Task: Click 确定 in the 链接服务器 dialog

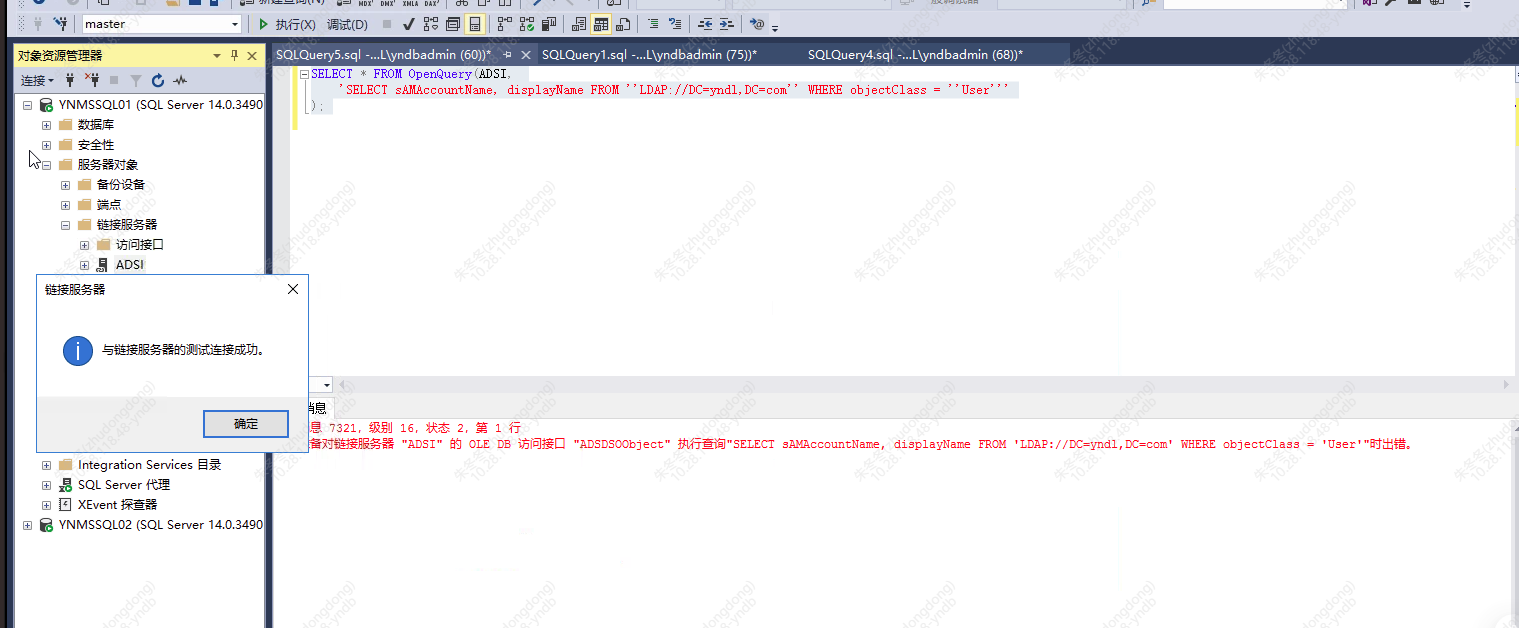Action: [x=246, y=424]
